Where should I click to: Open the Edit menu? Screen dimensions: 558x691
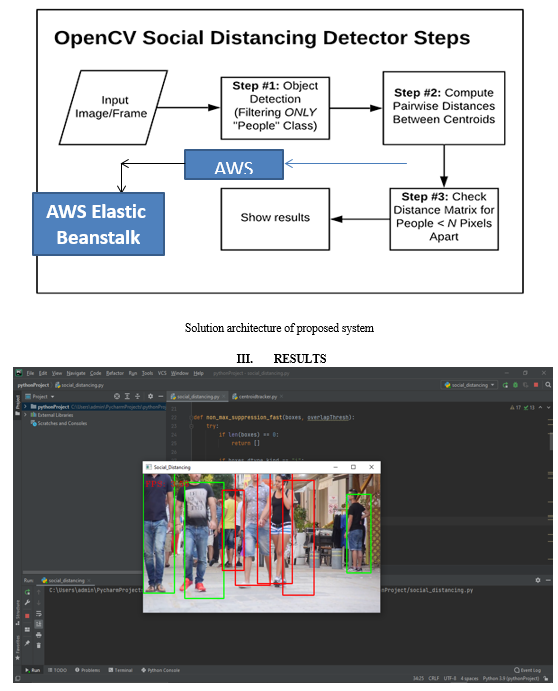pos(43,373)
